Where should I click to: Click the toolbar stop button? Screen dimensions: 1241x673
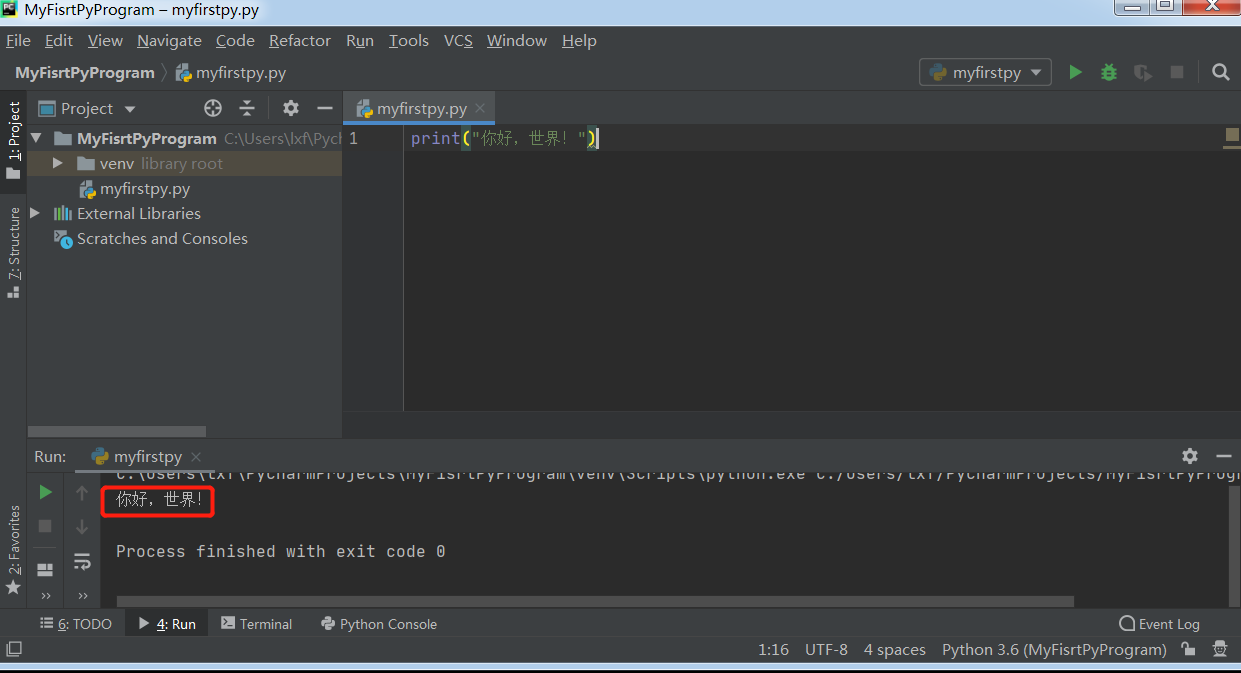tap(1177, 72)
